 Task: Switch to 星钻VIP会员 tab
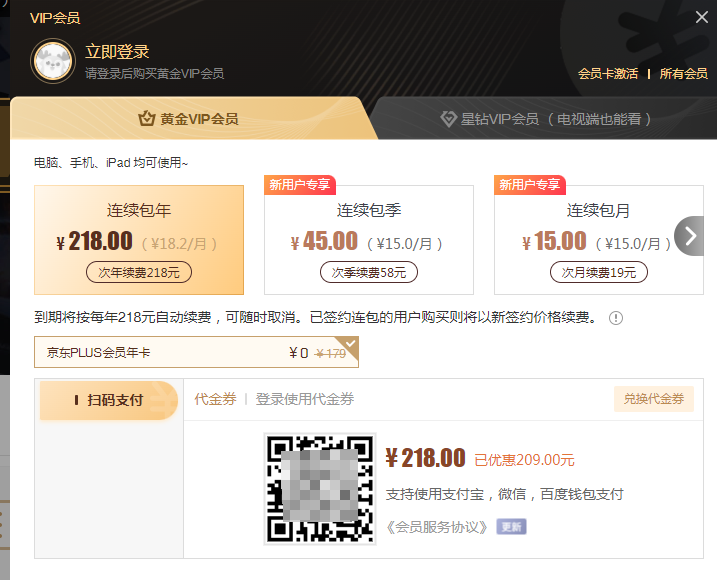[x=545, y=119]
